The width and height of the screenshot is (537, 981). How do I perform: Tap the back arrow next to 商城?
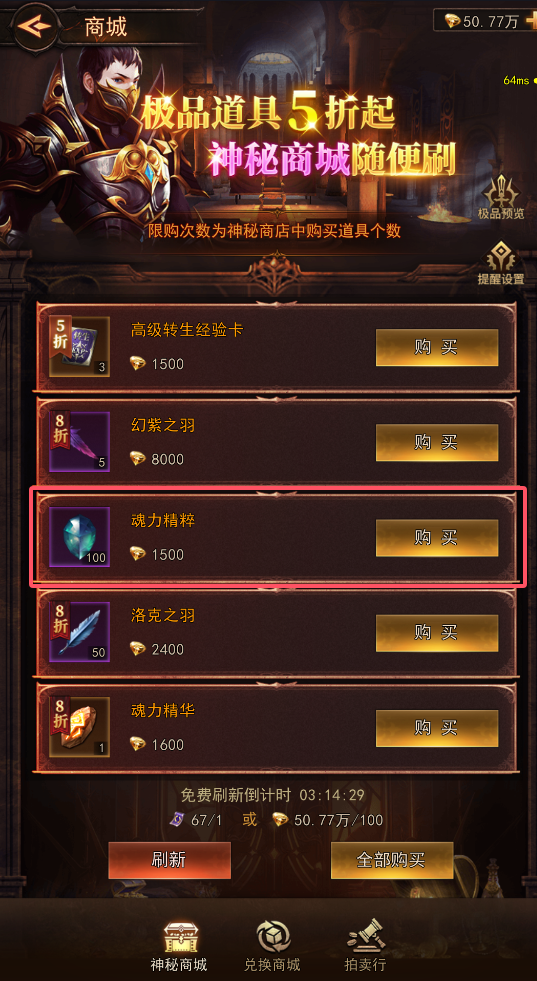(x=34, y=26)
